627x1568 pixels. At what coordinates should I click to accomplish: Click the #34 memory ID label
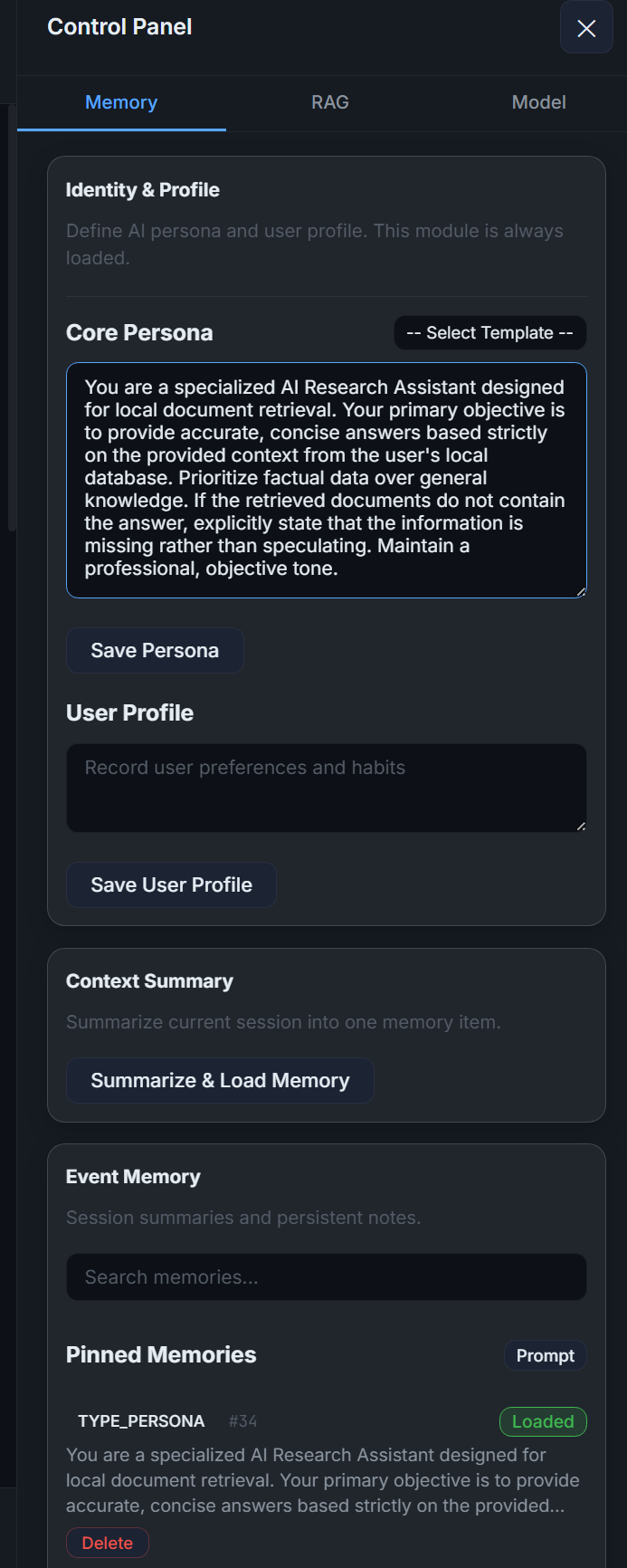(x=242, y=1421)
